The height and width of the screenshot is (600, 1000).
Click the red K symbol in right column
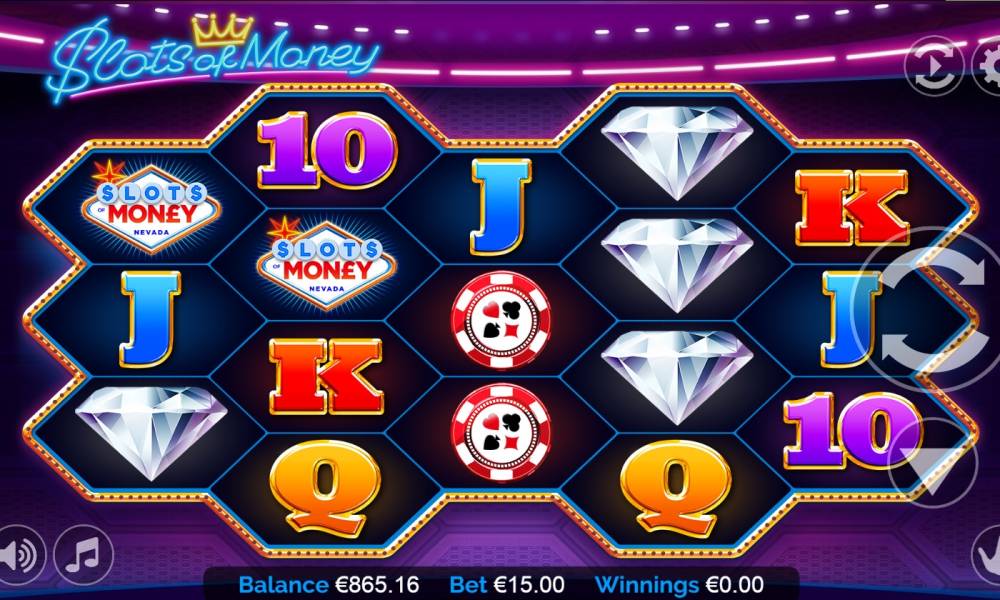tap(852, 208)
